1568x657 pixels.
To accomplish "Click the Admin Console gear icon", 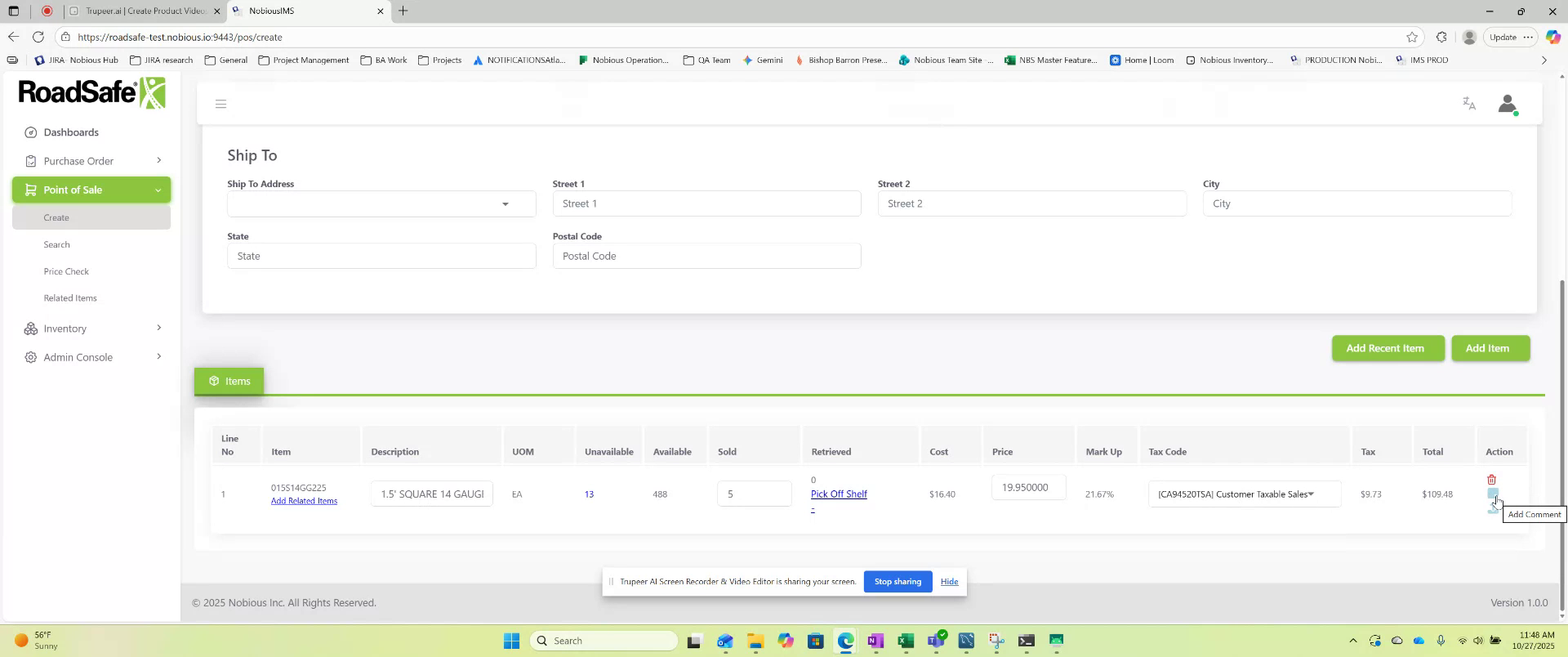I will pos(31,357).
